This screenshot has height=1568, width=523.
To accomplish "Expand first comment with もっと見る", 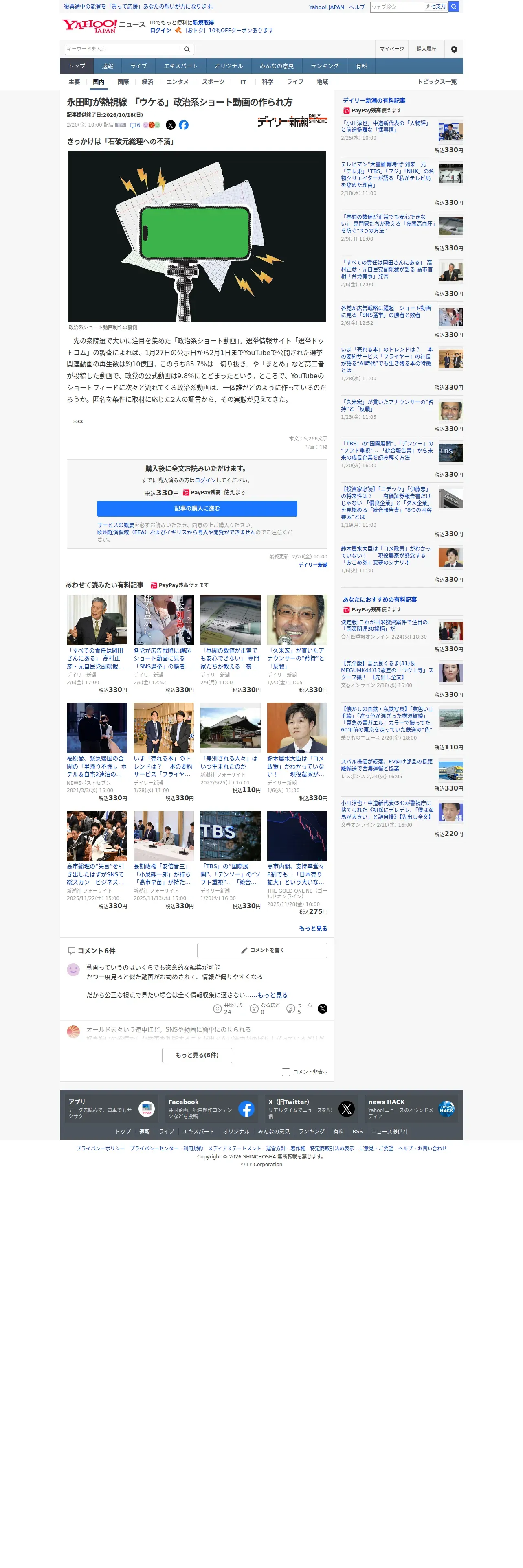I will [273, 995].
